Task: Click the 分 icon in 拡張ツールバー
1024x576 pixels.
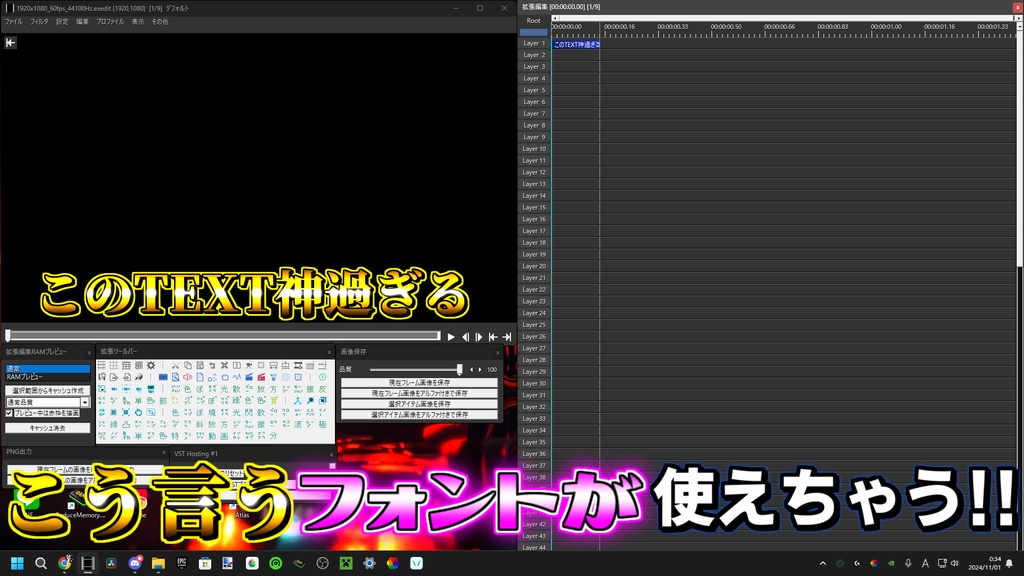Action: click(x=273, y=436)
